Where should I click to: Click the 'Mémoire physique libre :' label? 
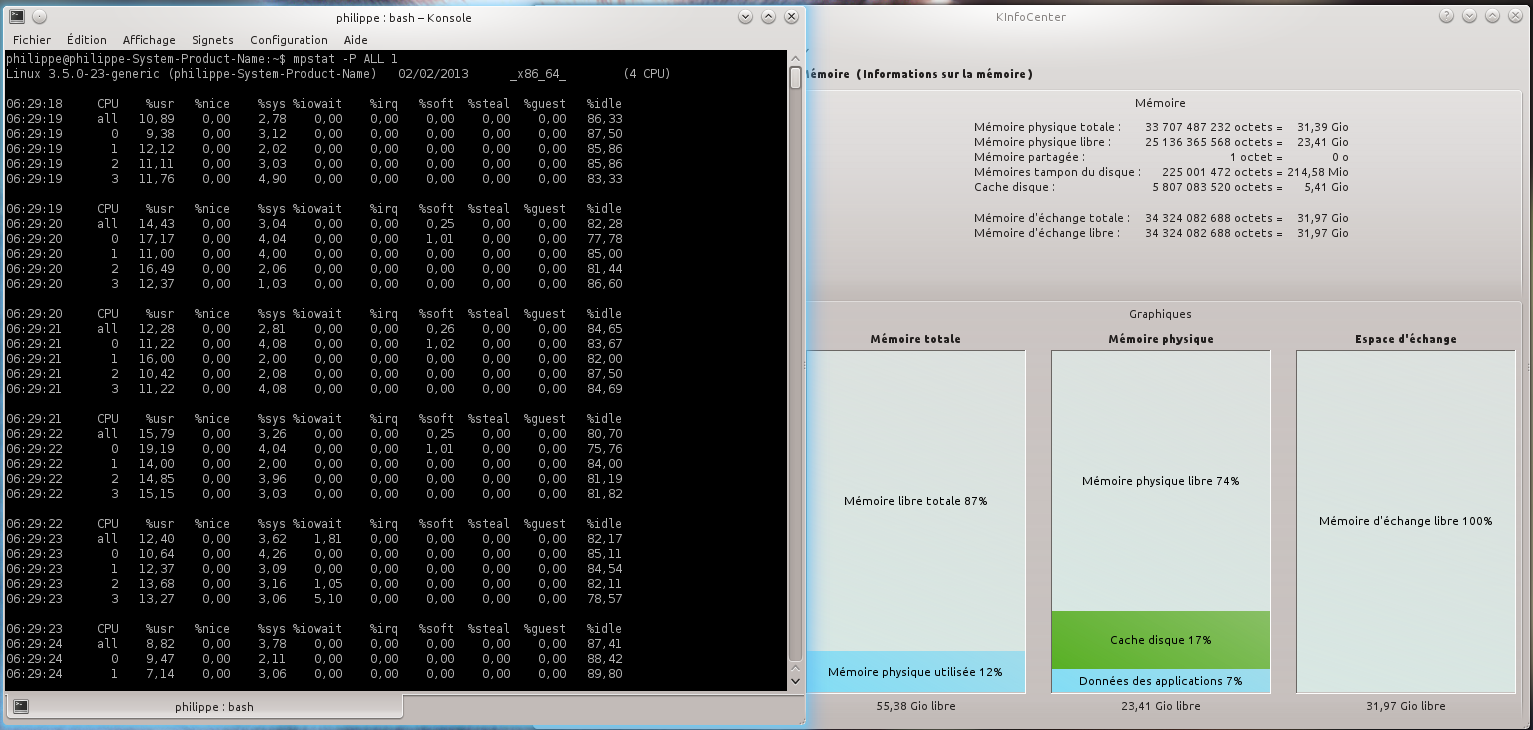point(1044,143)
